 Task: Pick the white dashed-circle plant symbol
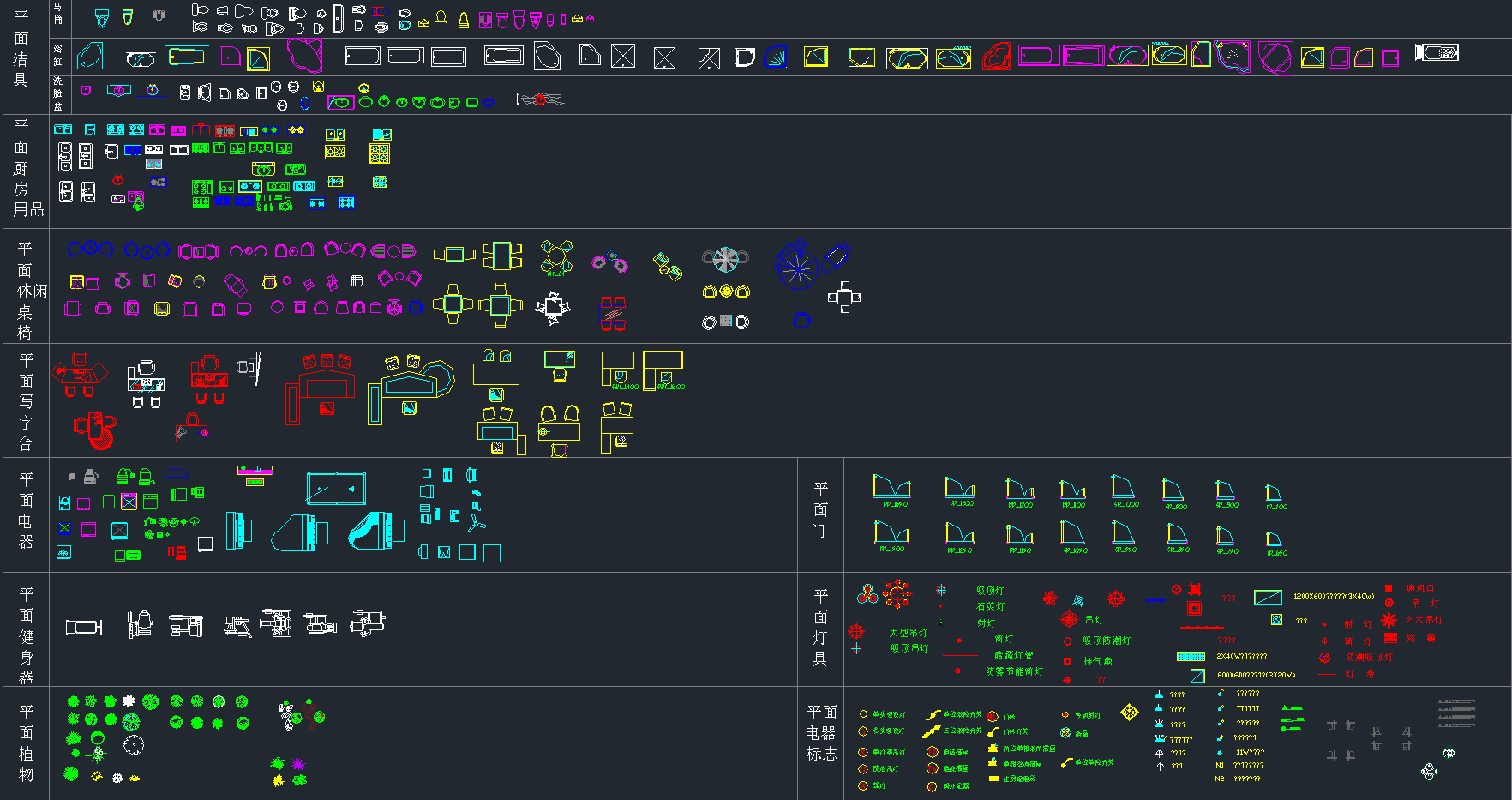pos(134,745)
